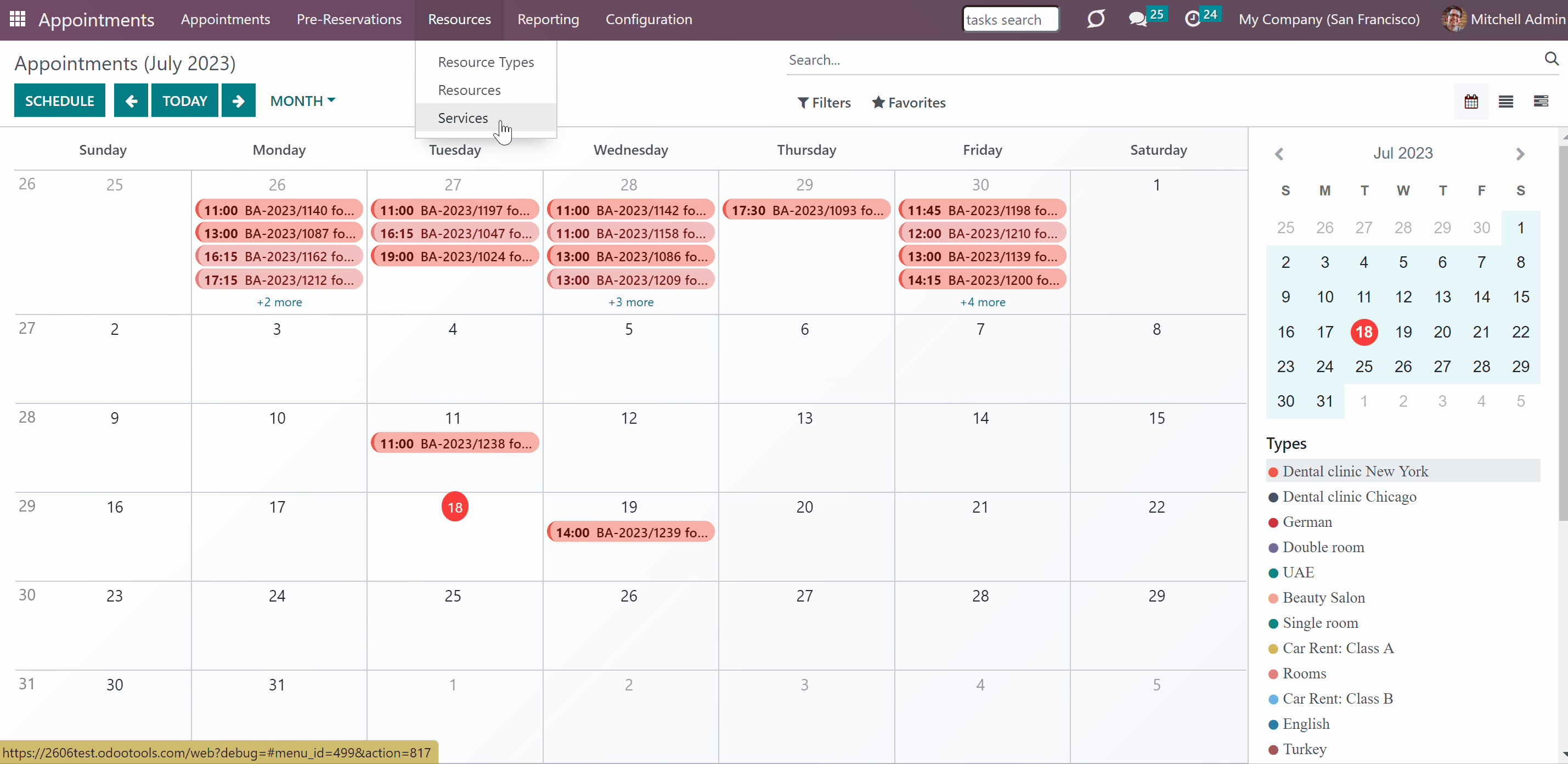1568x764 pixels.
Task: Click the Jul 2023 mini calendar title
Action: tap(1402, 154)
